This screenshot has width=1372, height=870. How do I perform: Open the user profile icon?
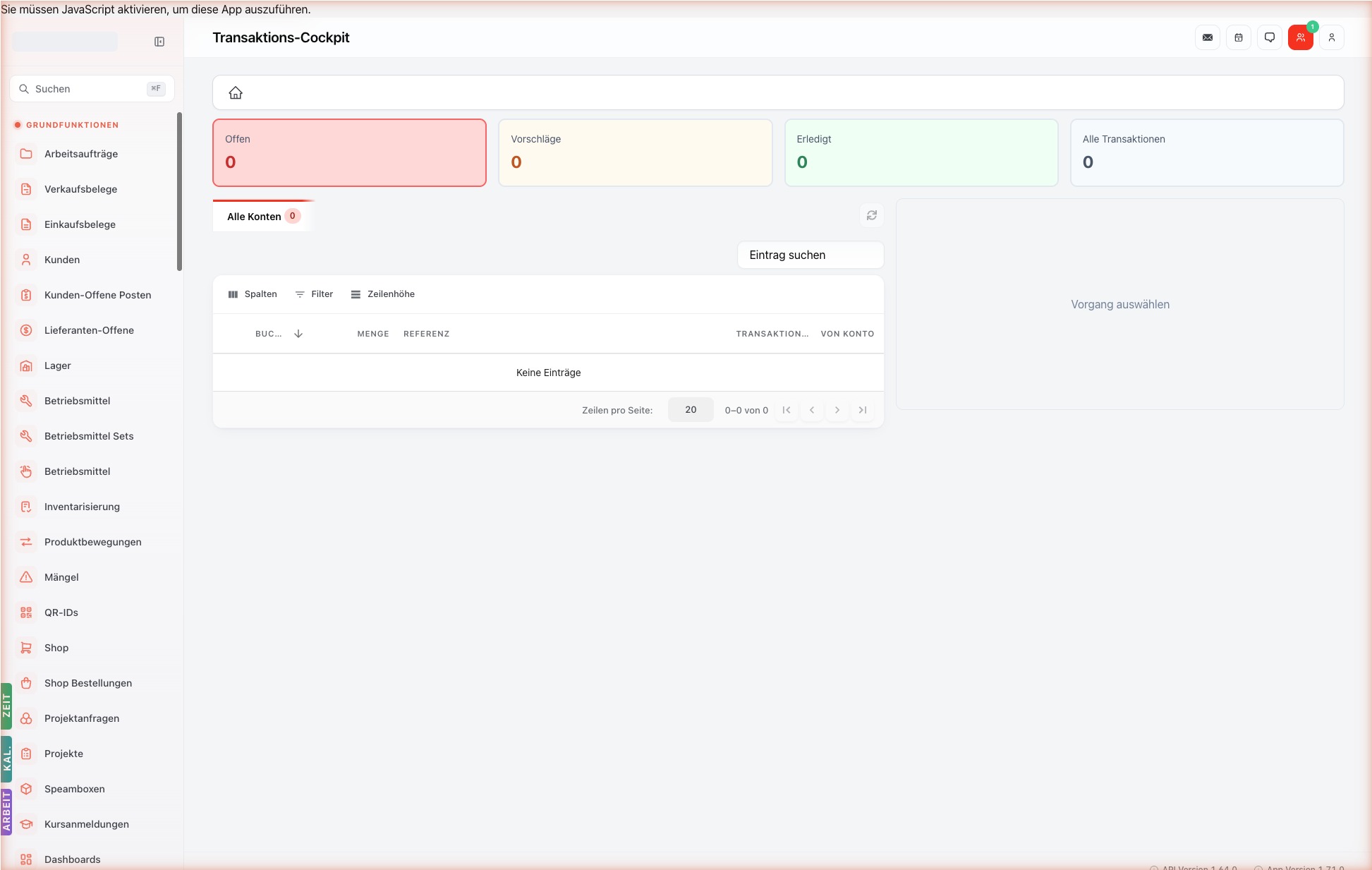pyautogui.click(x=1332, y=37)
